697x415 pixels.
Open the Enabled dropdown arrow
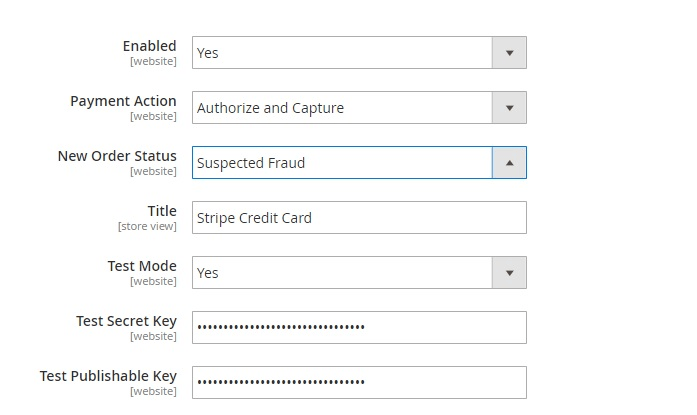click(509, 53)
